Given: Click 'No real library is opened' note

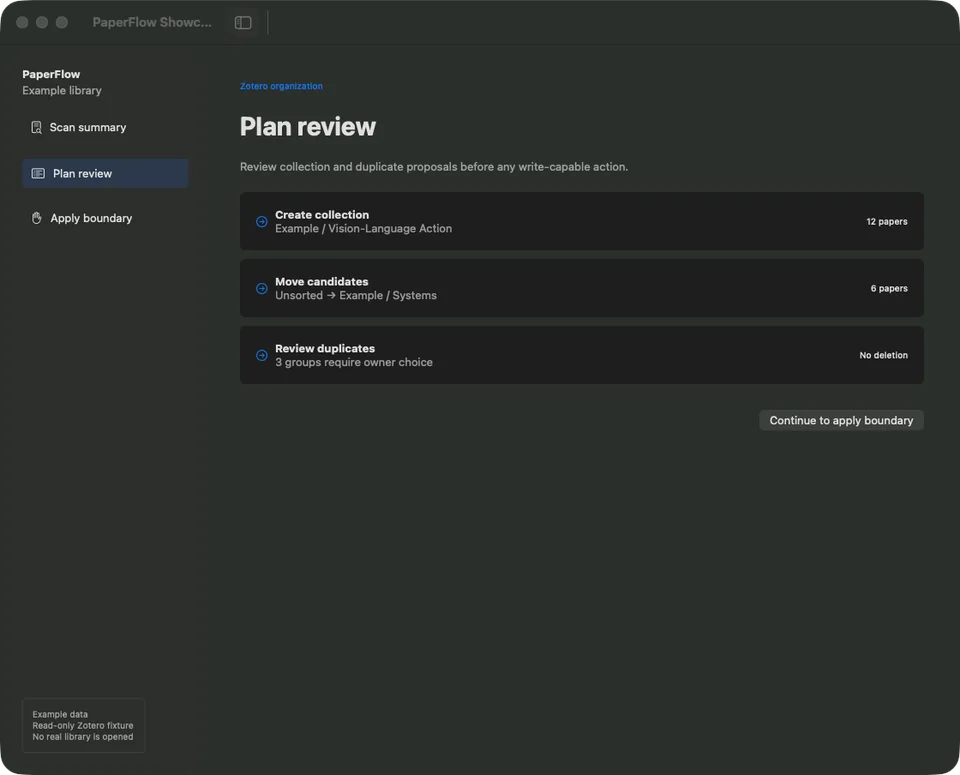Looking at the screenshot, I should click(x=83, y=736).
